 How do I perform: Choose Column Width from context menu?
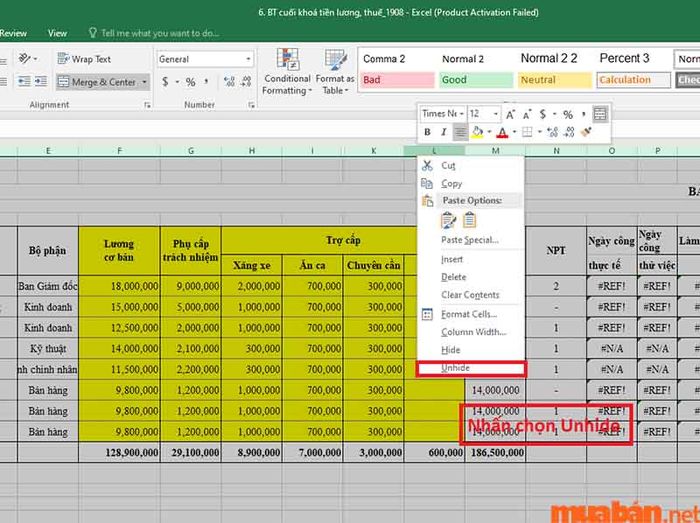[471, 332]
